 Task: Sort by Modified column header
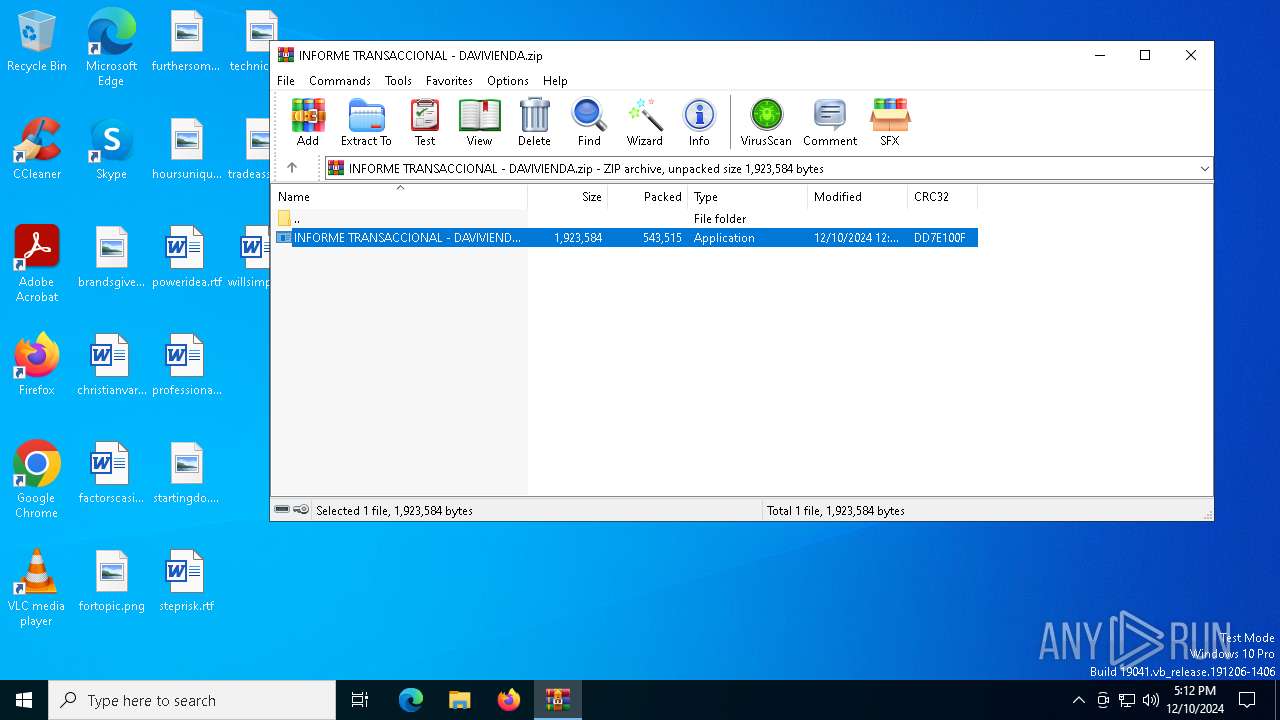tap(858, 197)
